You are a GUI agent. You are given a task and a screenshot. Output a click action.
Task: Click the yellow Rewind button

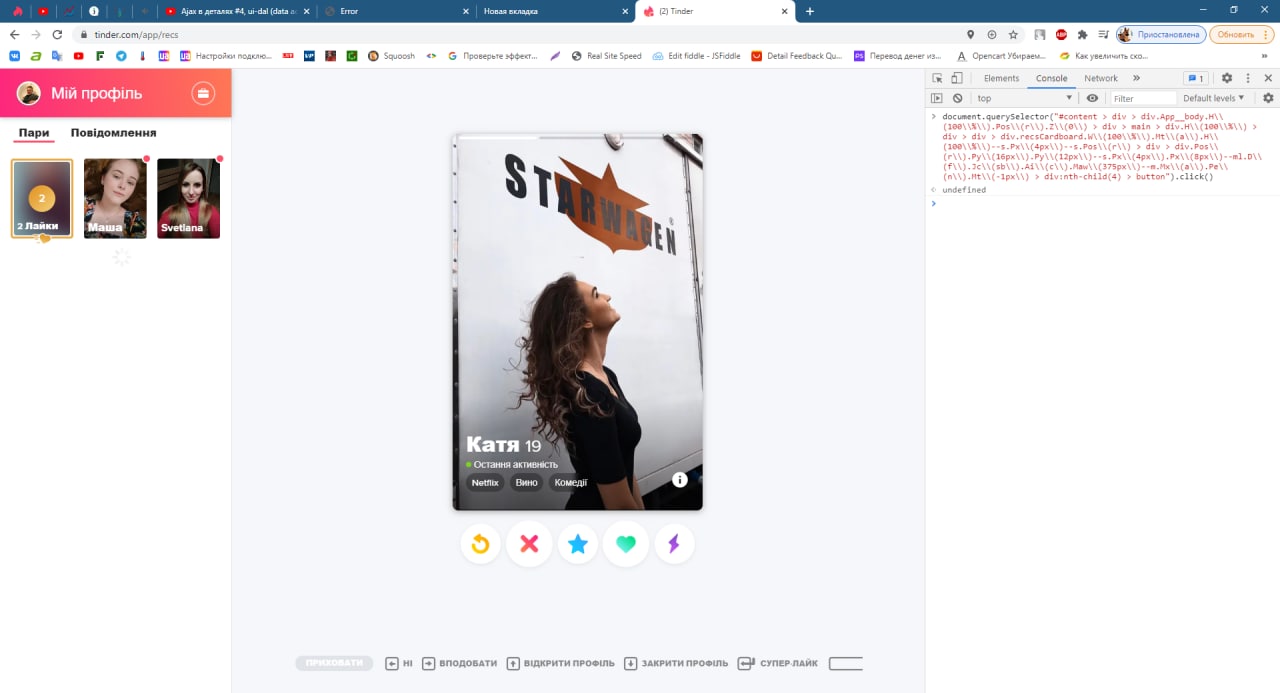tap(480, 544)
